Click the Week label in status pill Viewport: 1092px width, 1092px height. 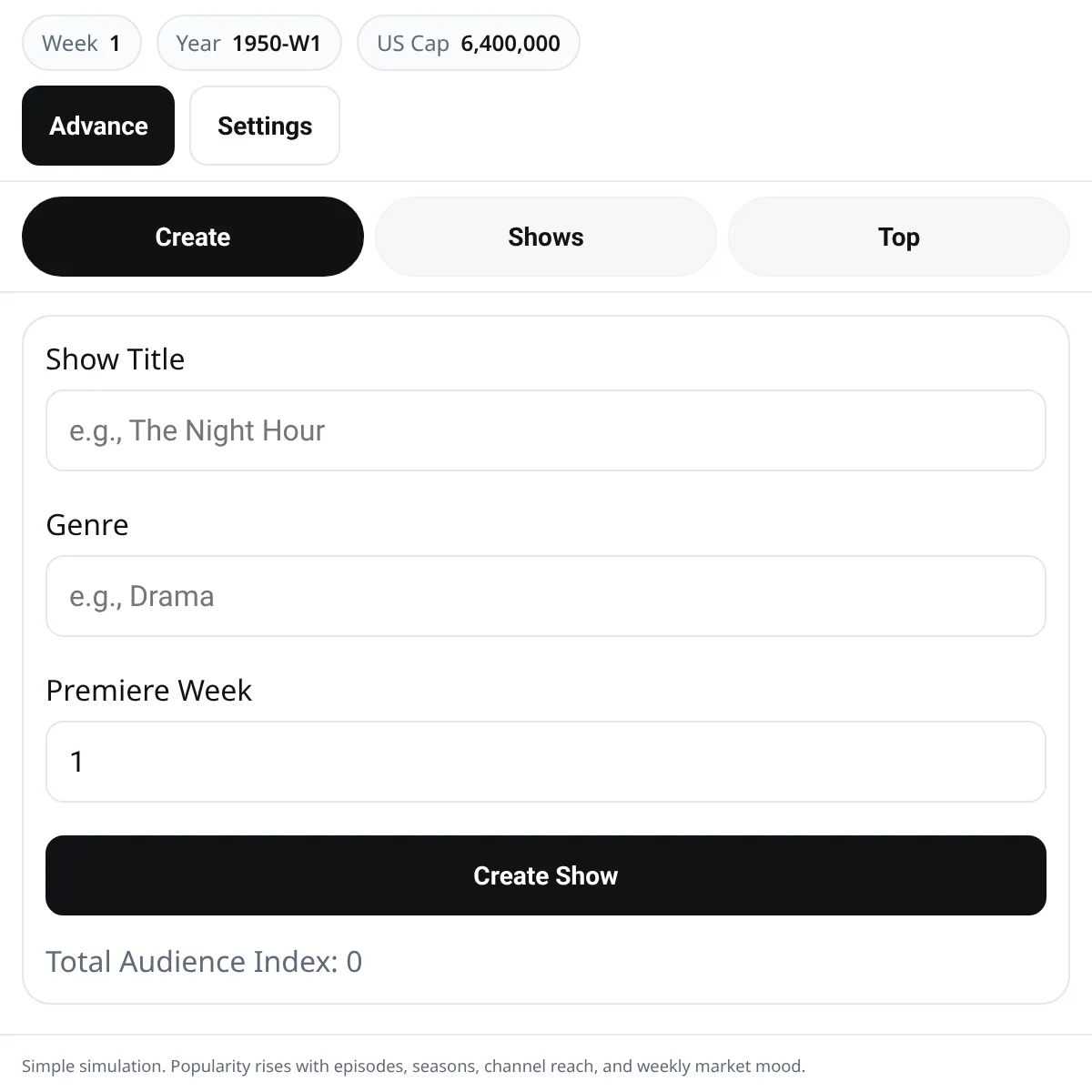coord(70,44)
